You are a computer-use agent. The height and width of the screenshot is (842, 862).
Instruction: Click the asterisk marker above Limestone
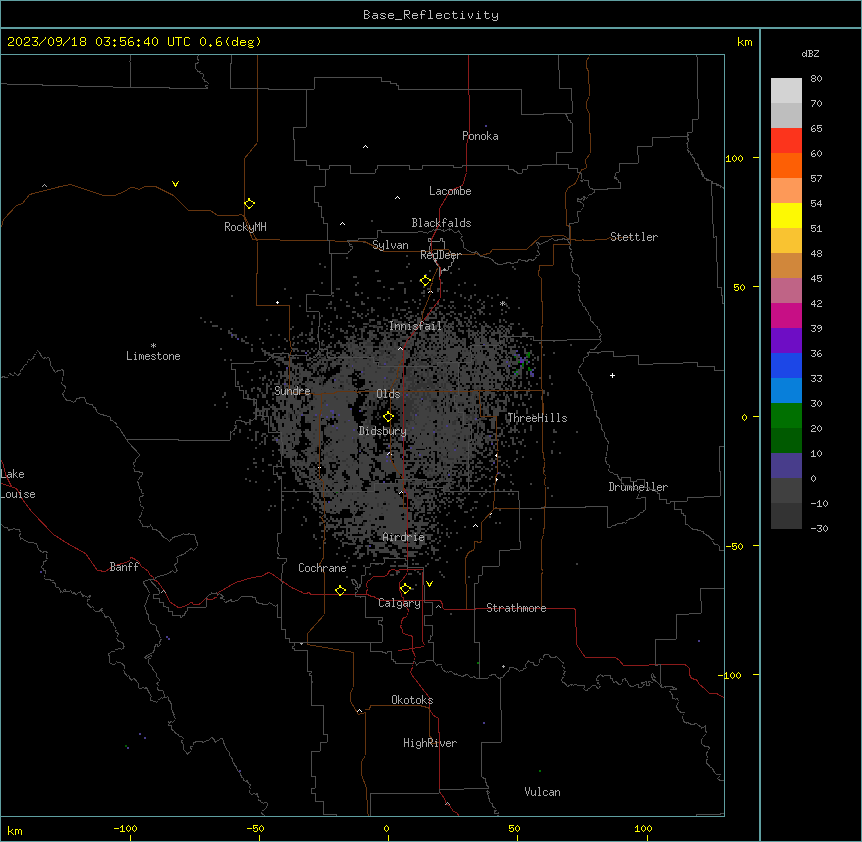(153, 346)
